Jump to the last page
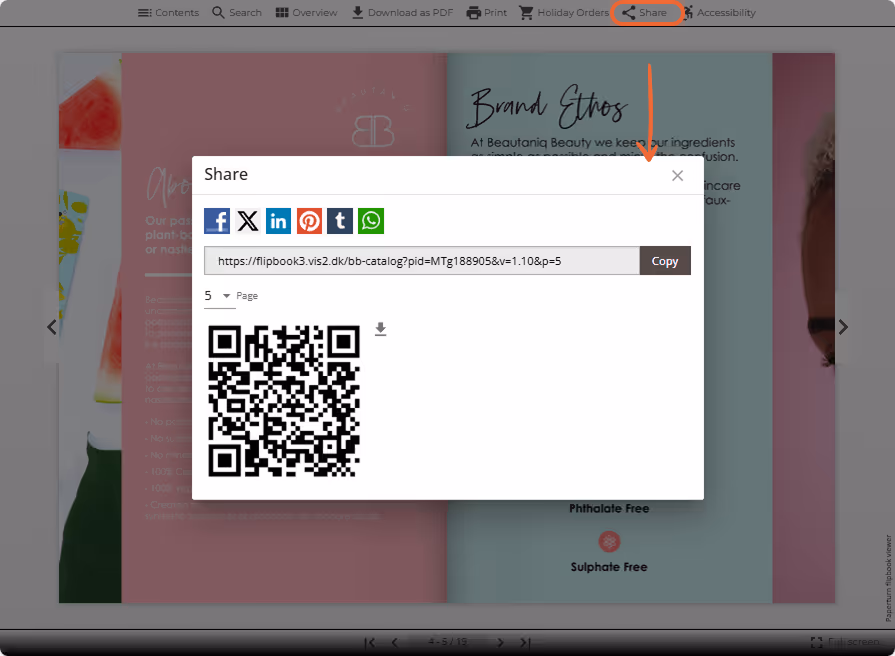The image size is (895, 656). point(525,642)
